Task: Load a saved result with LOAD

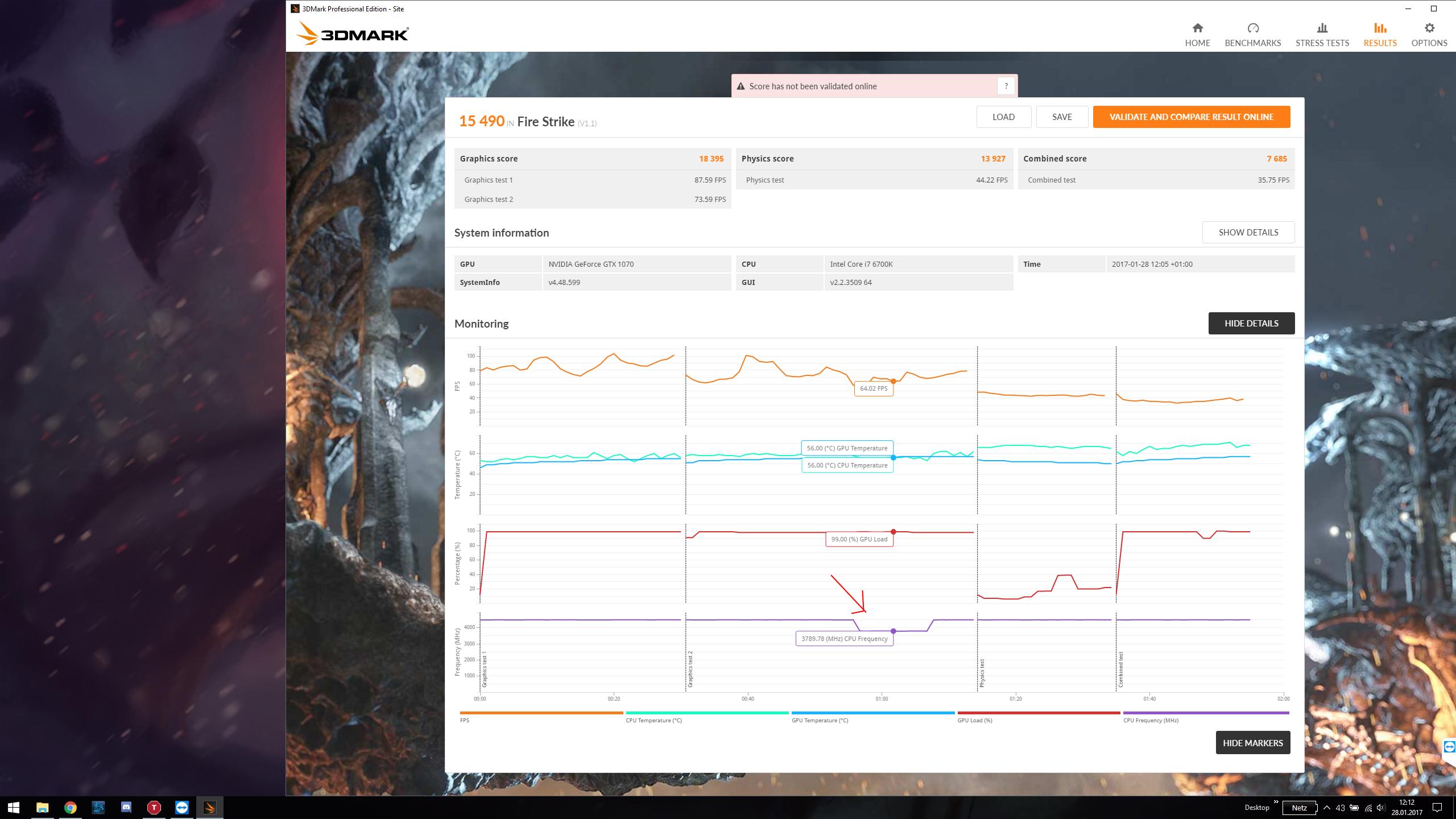Action: click(1003, 117)
